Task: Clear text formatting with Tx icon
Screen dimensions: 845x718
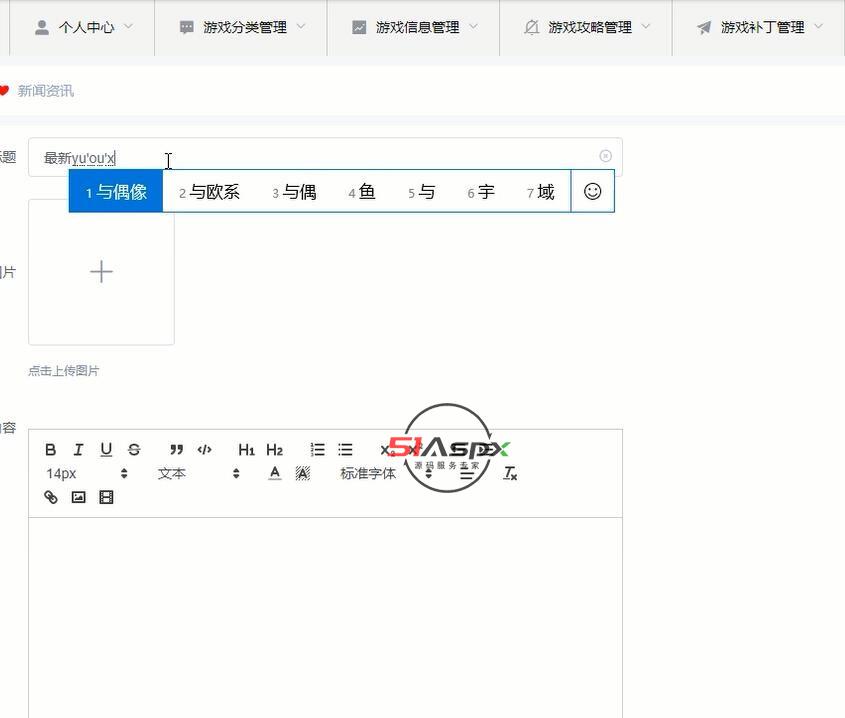Action: pos(510,473)
